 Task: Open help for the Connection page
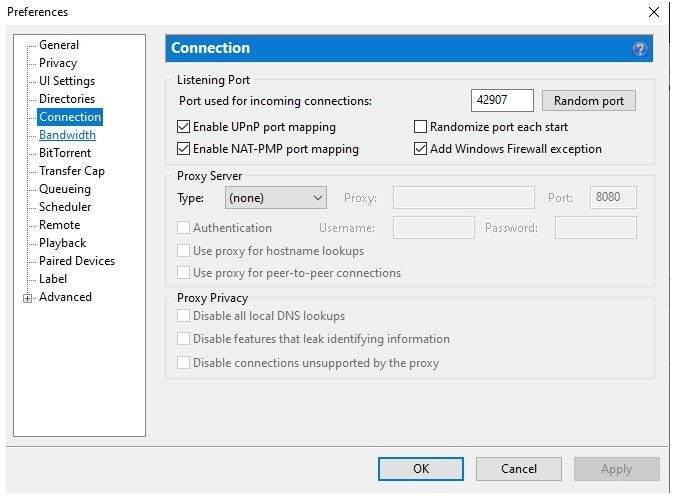tap(640, 49)
